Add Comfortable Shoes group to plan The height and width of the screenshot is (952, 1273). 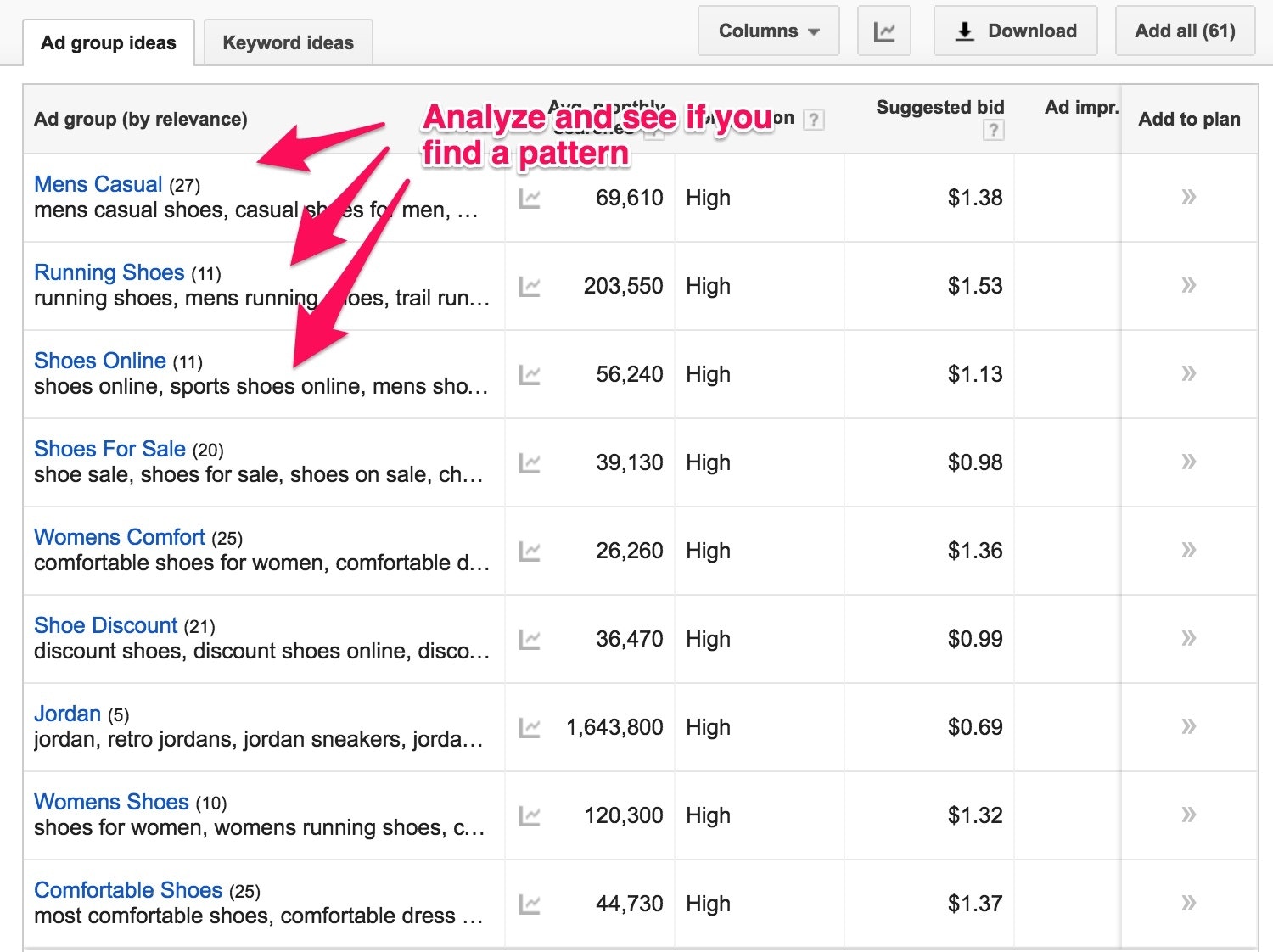[1188, 904]
